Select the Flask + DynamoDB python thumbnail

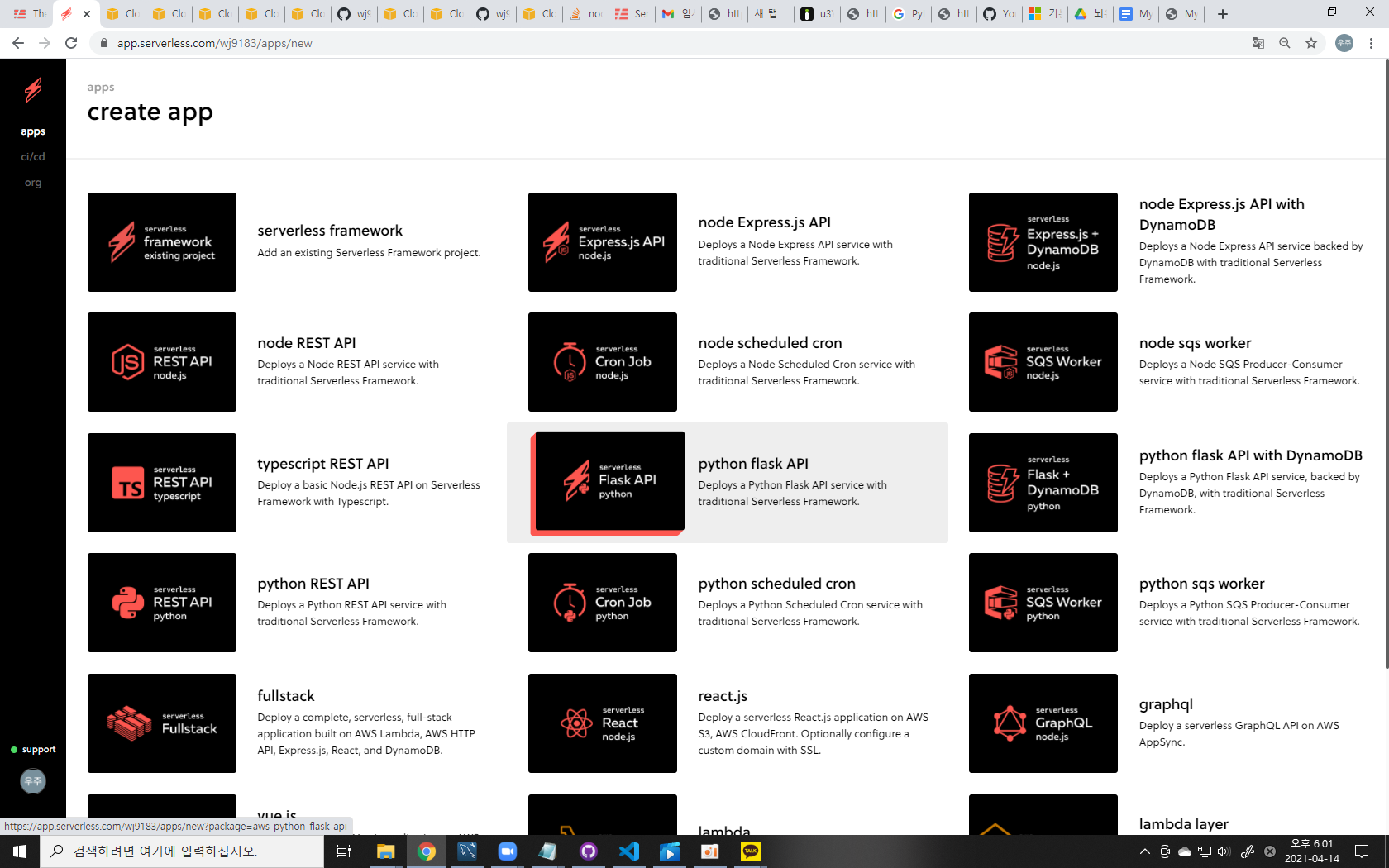tap(1043, 483)
